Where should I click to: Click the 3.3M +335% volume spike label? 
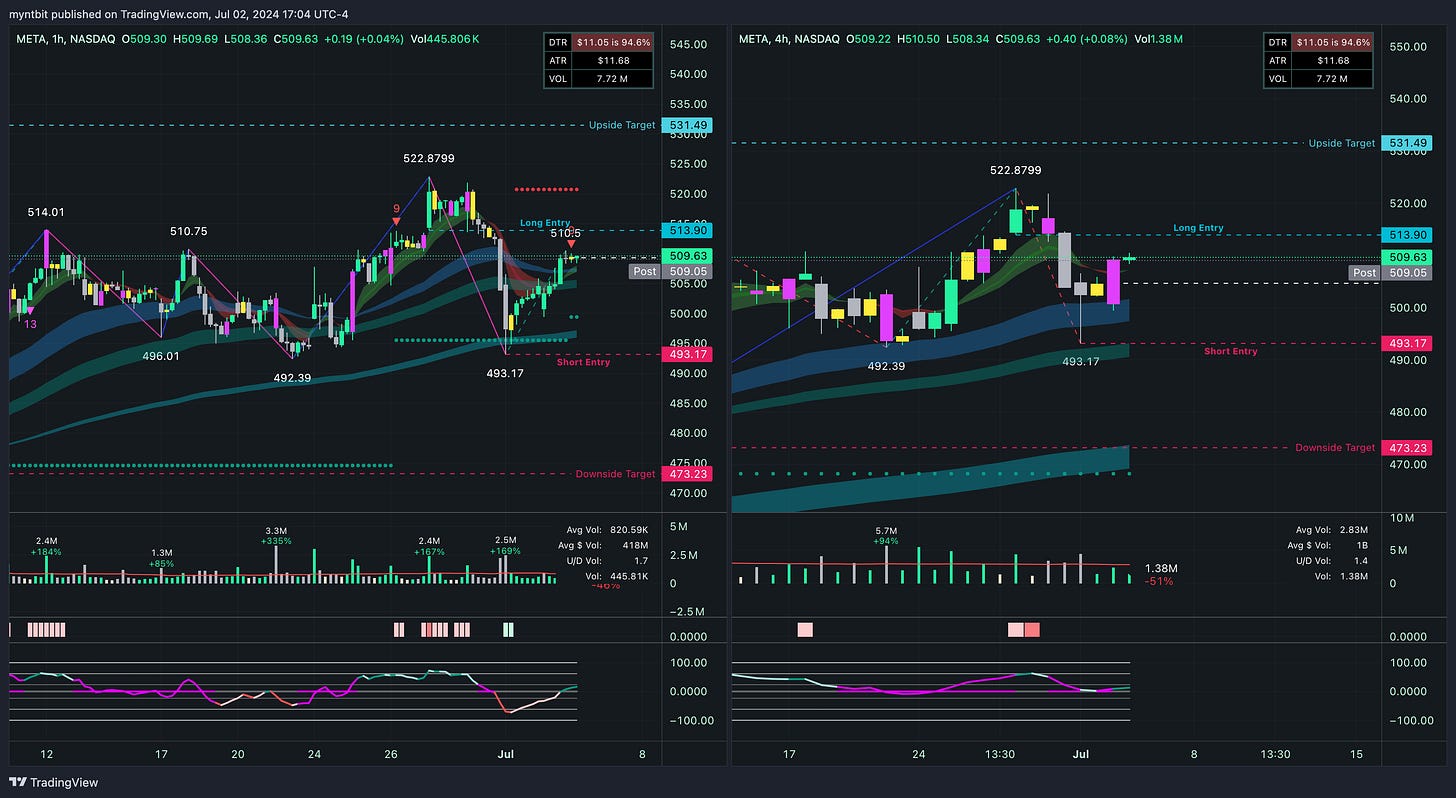click(x=276, y=535)
